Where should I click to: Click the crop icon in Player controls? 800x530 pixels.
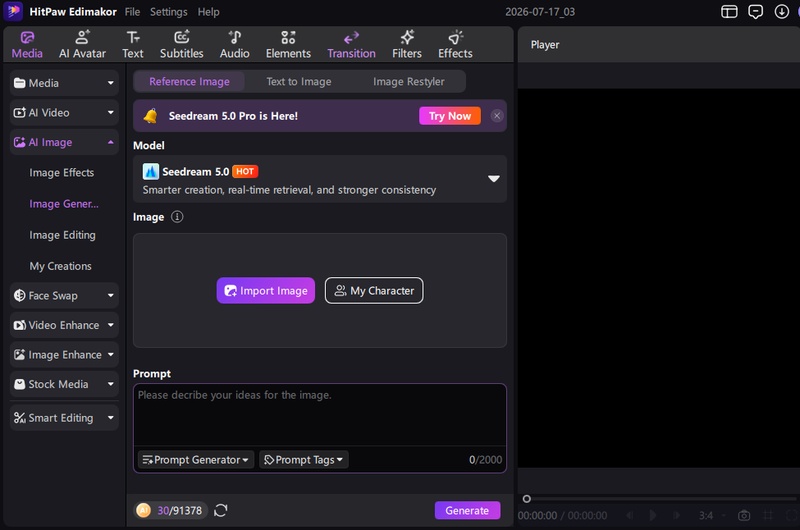(x=767, y=515)
